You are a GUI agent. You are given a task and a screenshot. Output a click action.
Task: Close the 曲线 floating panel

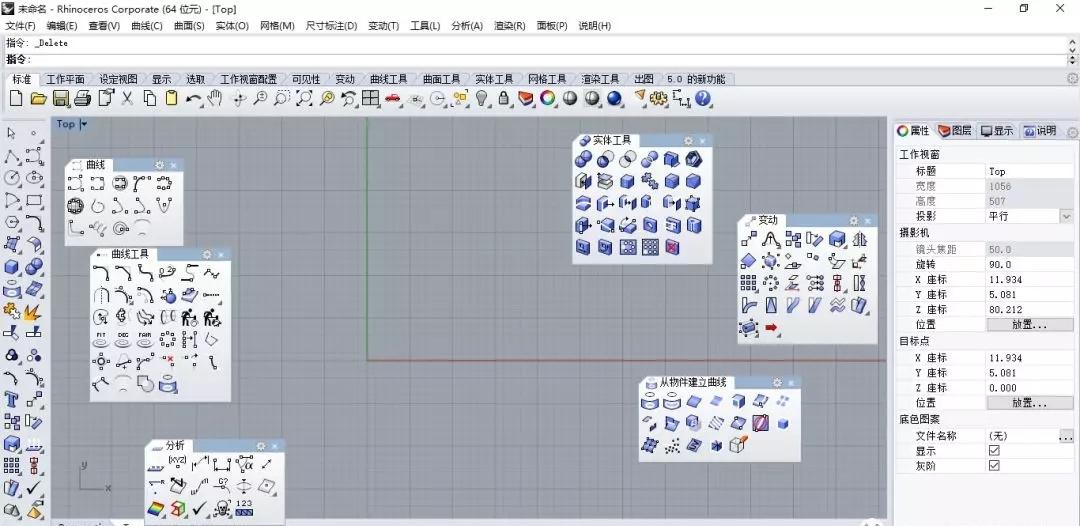tap(174, 165)
